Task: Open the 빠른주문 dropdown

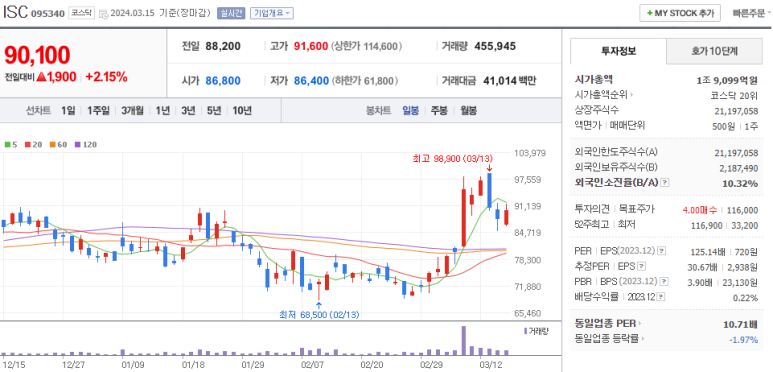Action: pyautogui.click(x=751, y=13)
